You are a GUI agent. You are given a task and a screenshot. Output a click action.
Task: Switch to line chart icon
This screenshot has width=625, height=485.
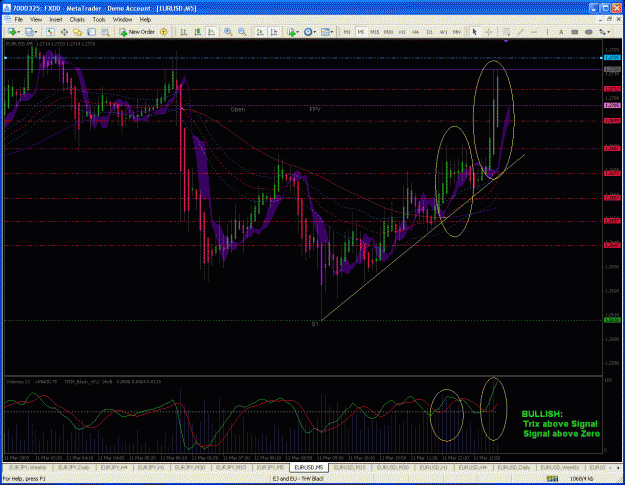211,32
